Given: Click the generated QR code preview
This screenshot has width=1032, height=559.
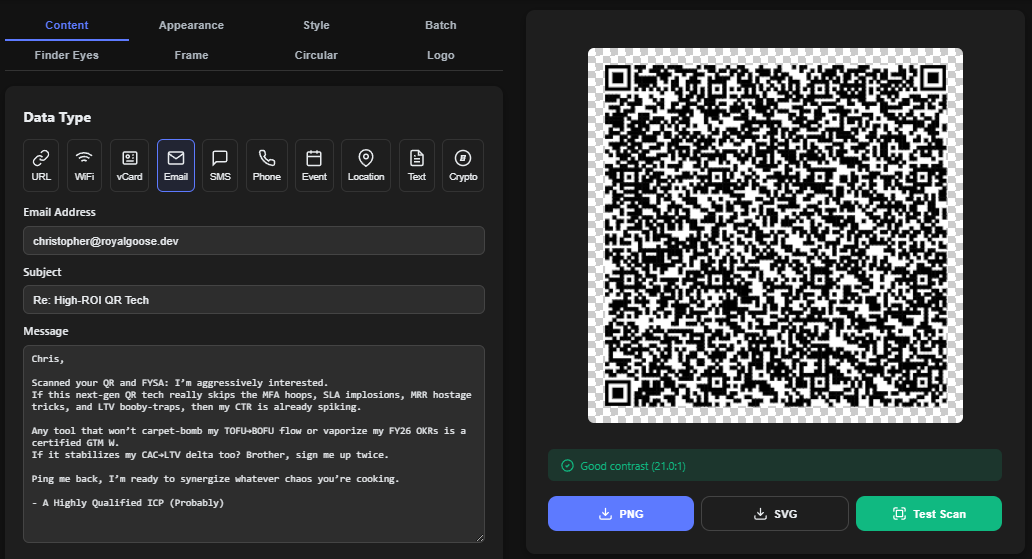Looking at the screenshot, I should (775, 235).
